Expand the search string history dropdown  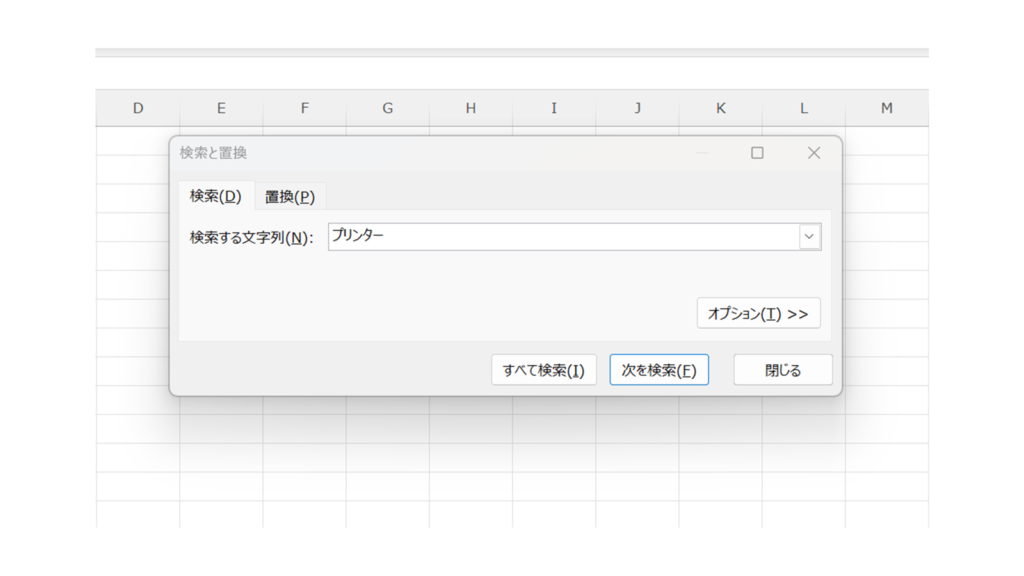(809, 237)
